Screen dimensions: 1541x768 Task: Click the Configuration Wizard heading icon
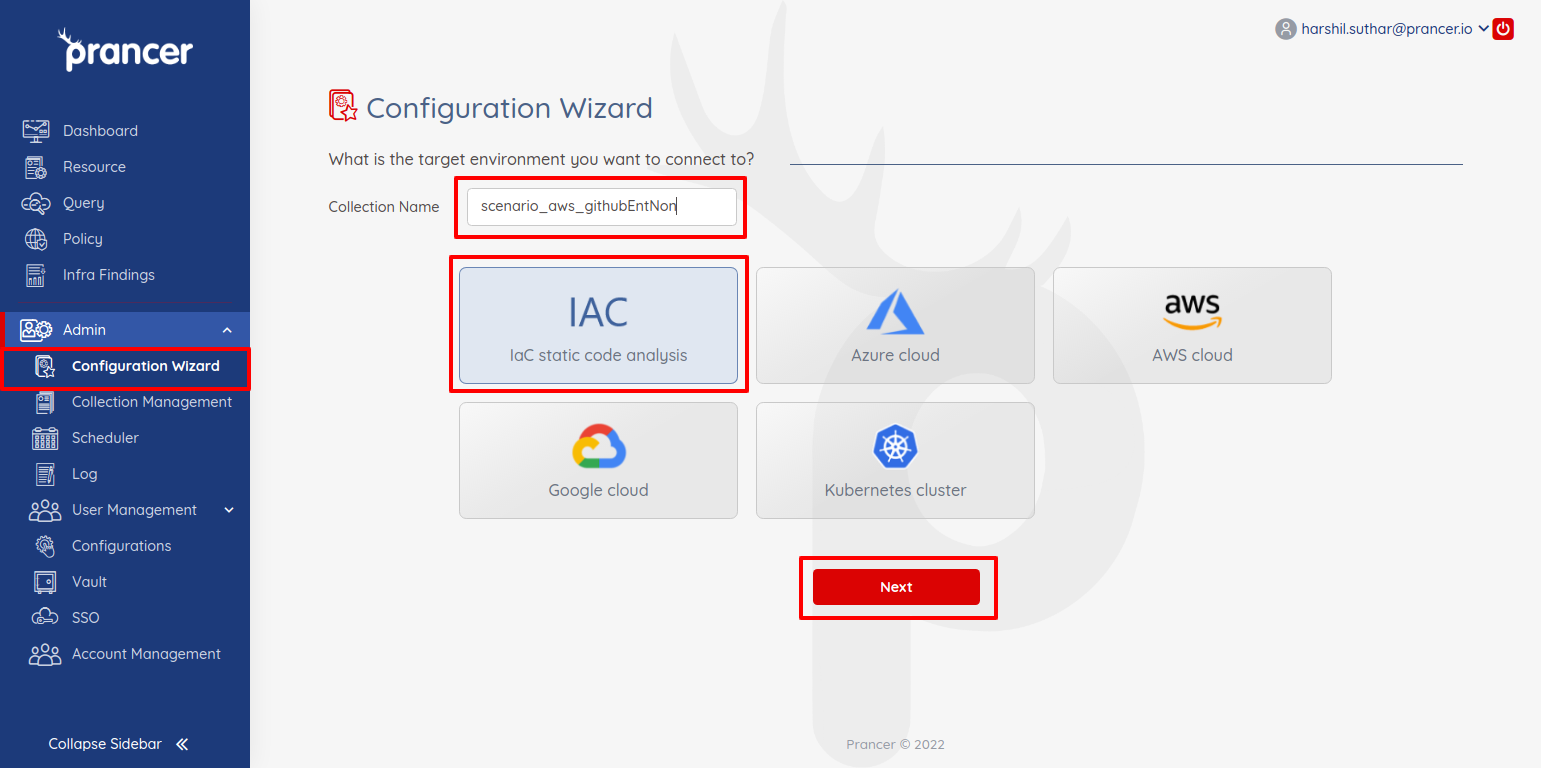(343, 106)
